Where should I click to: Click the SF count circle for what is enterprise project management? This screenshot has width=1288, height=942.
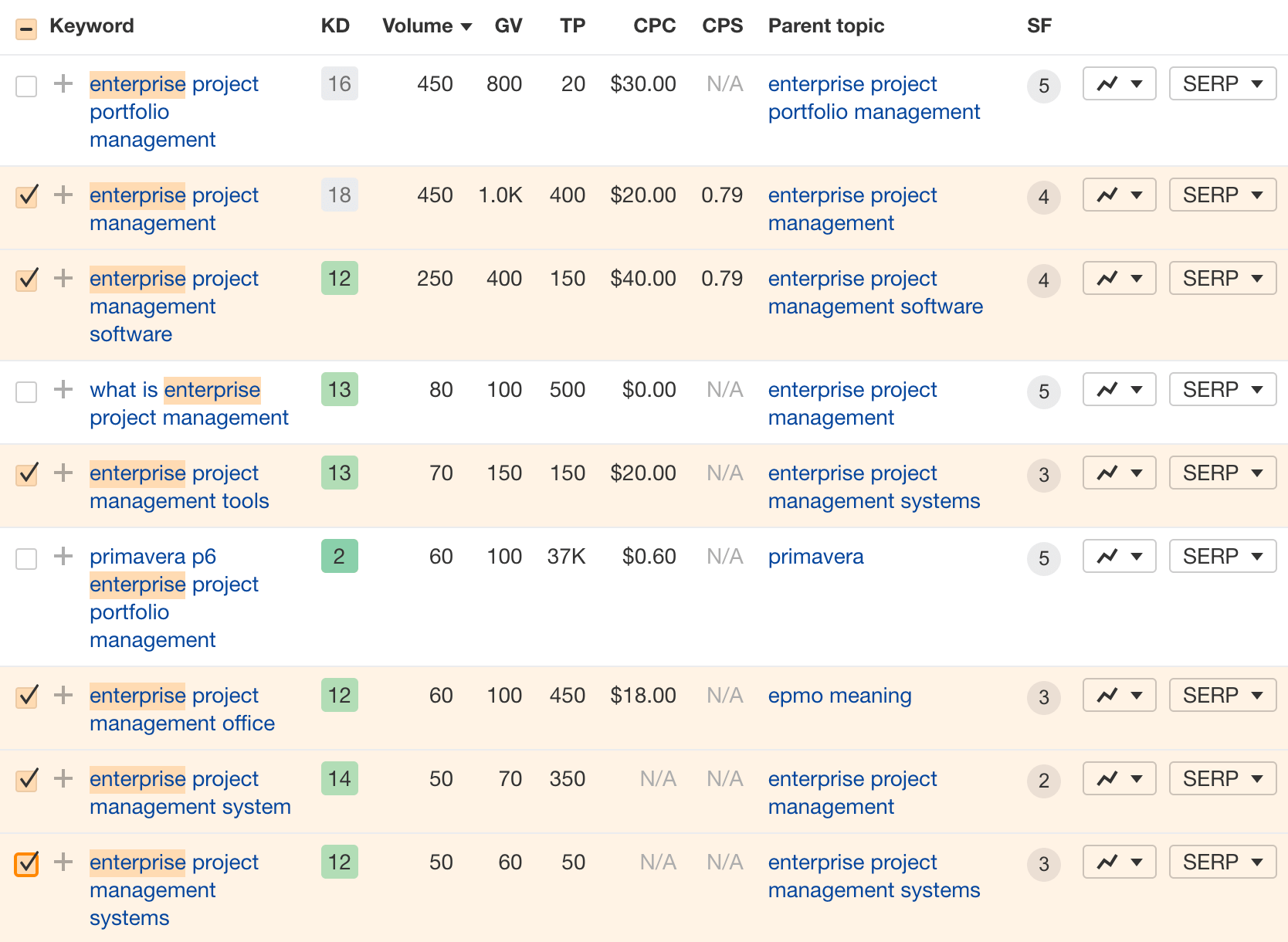pyautogui.click(x=1044, y=391)
